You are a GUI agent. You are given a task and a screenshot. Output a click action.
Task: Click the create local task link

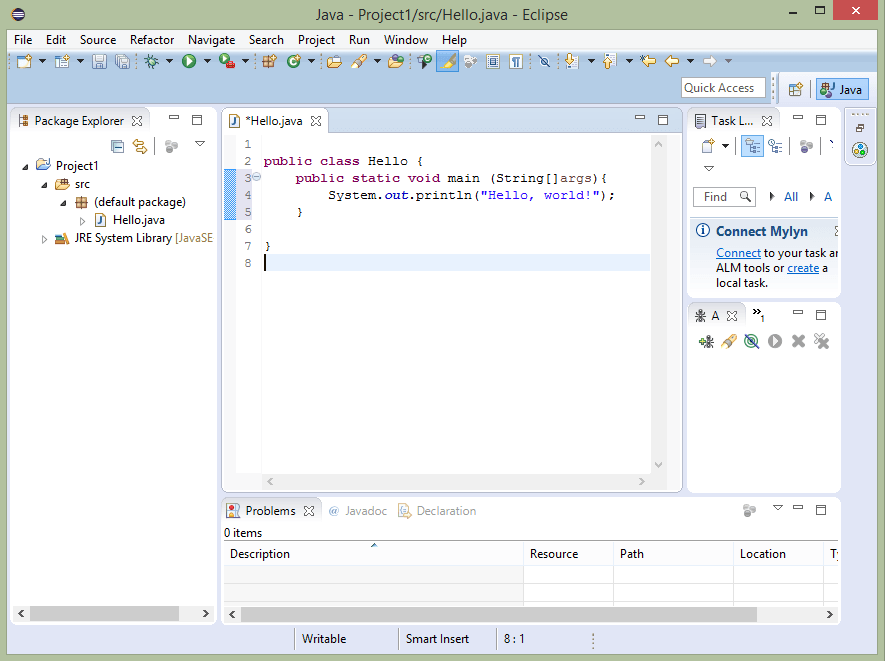[802, 268]
